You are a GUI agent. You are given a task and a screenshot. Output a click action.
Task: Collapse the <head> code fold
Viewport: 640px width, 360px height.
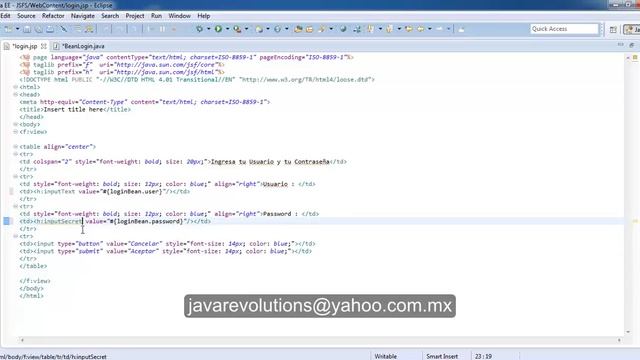coord(16,94)
